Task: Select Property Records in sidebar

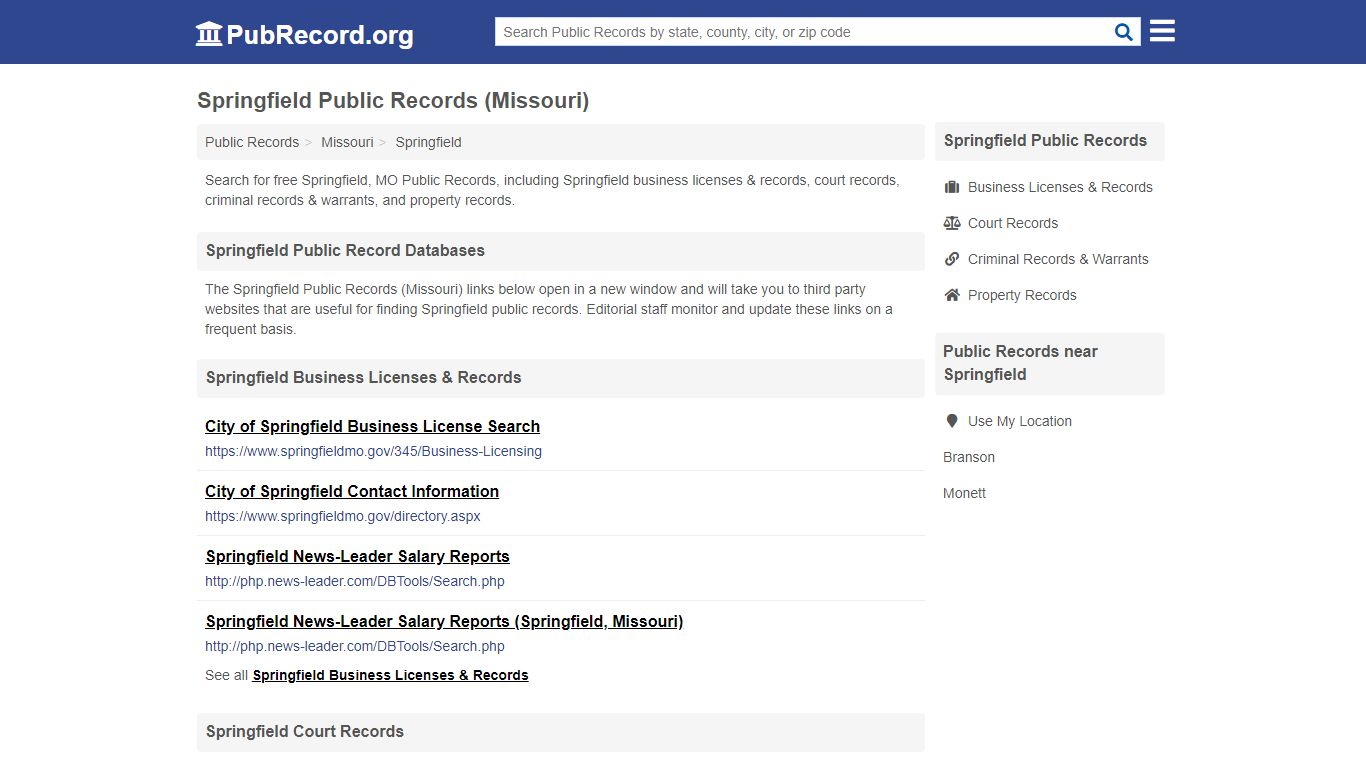Action: (1022, 295)
